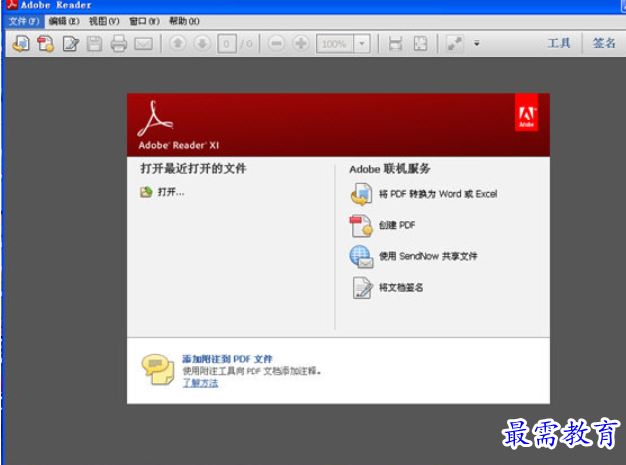Click the 创建 PDF document icon
This screenshot has width=626, height=465.
tap(361, 226)
